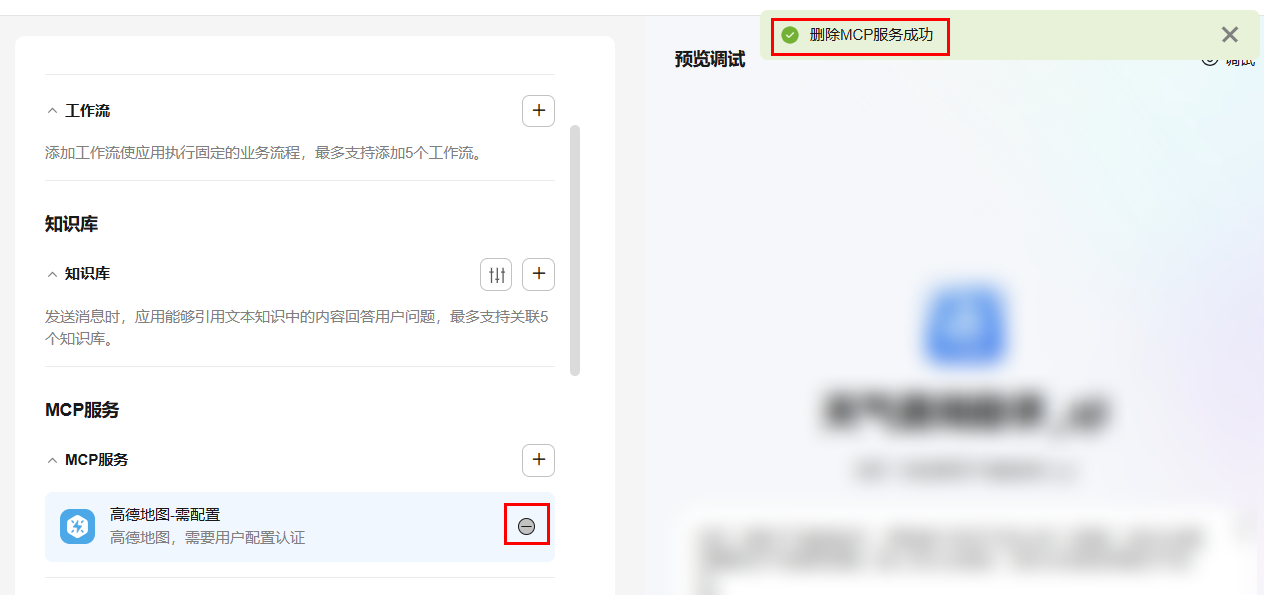Click the 工作流 section label text
1264x595 pixels.
pos(88,111)
